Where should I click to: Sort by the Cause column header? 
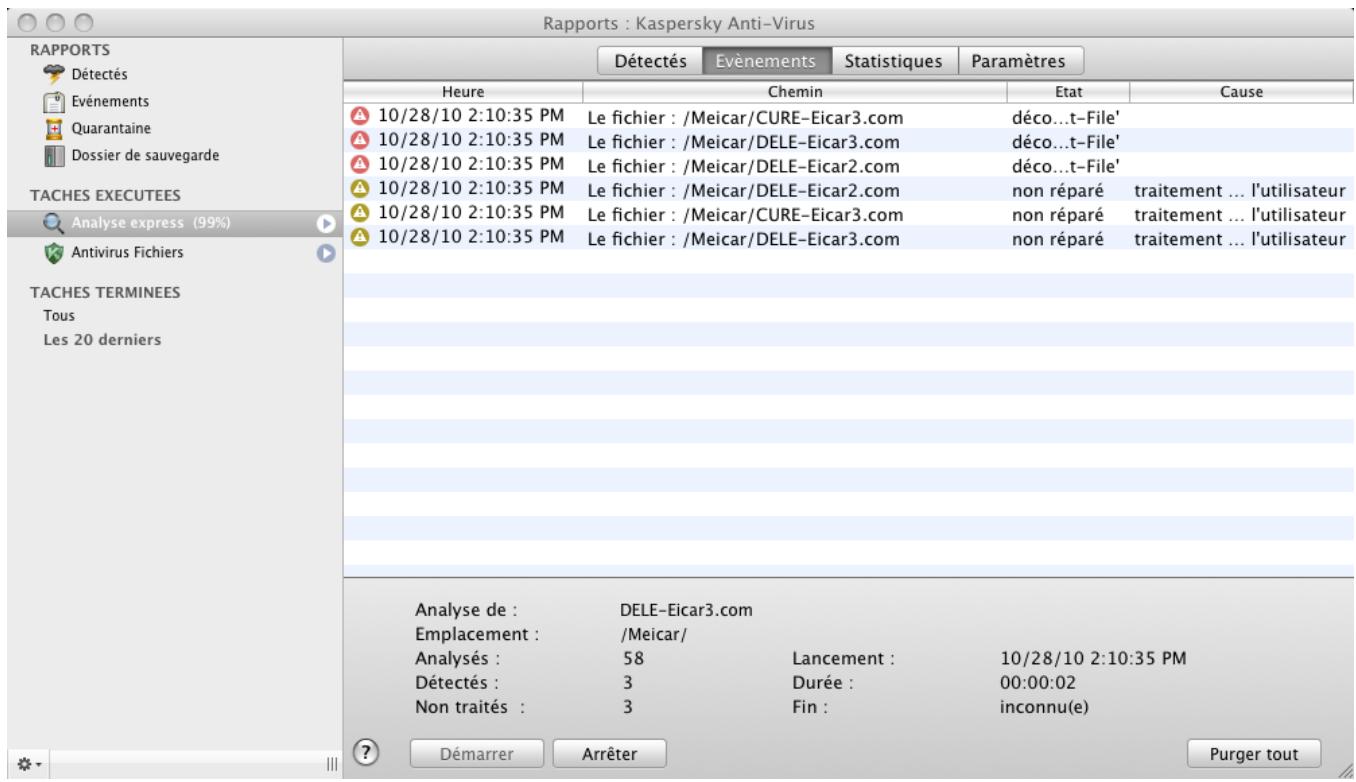(1242, 92)
